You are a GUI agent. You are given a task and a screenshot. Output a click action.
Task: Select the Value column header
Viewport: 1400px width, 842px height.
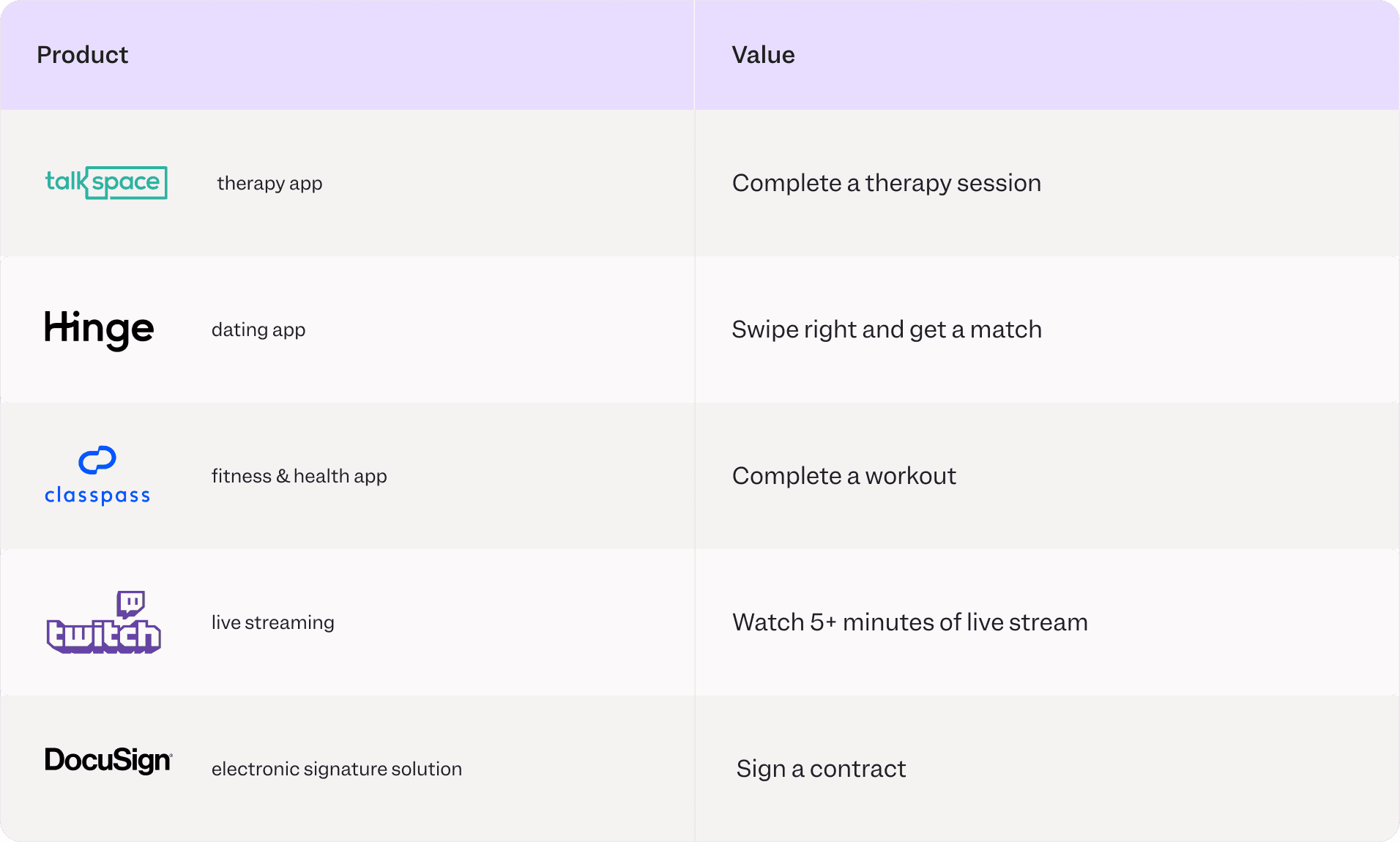[763, 55]
